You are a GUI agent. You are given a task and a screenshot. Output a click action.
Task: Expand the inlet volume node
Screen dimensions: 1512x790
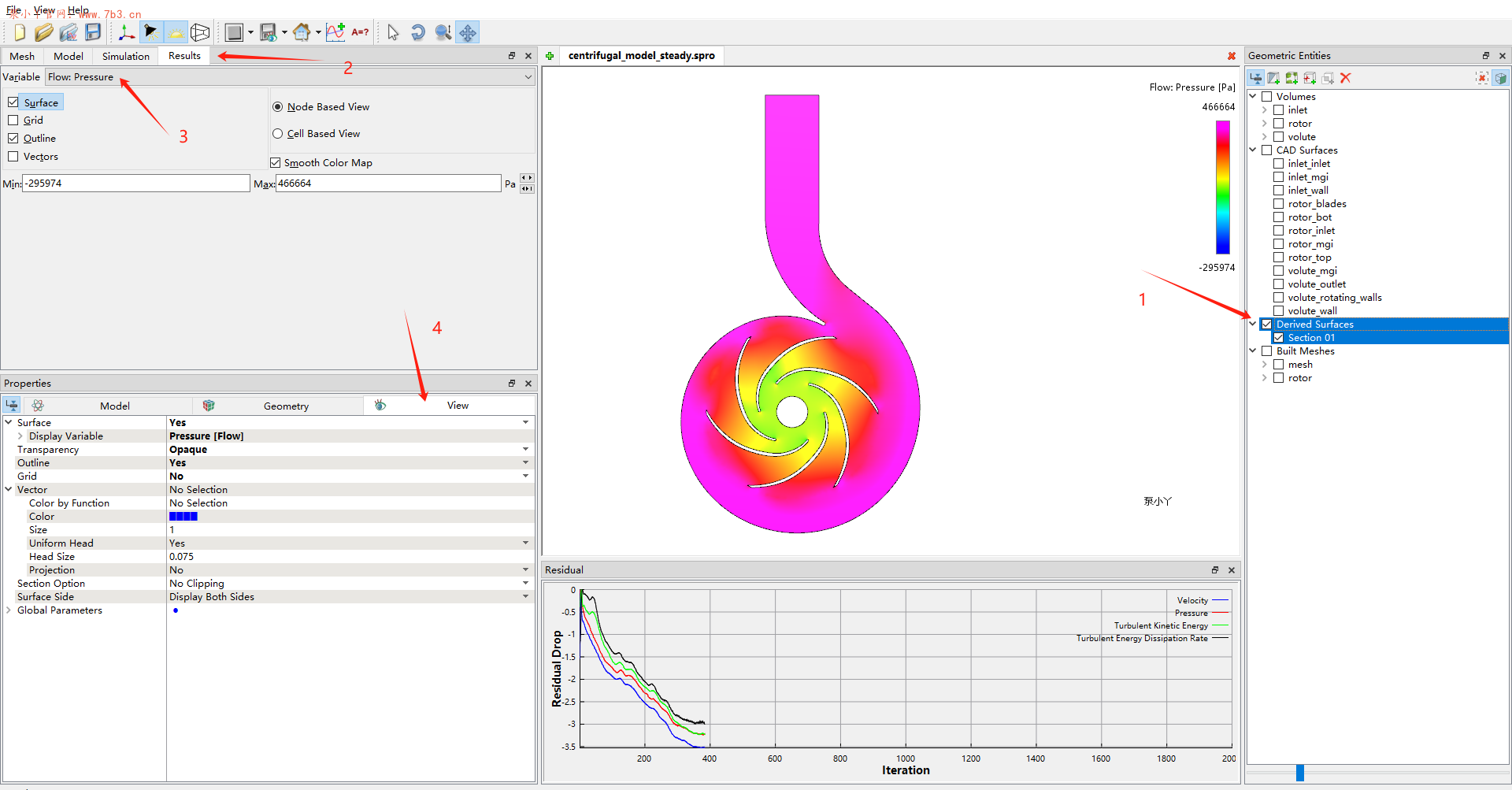point(1265,110)
